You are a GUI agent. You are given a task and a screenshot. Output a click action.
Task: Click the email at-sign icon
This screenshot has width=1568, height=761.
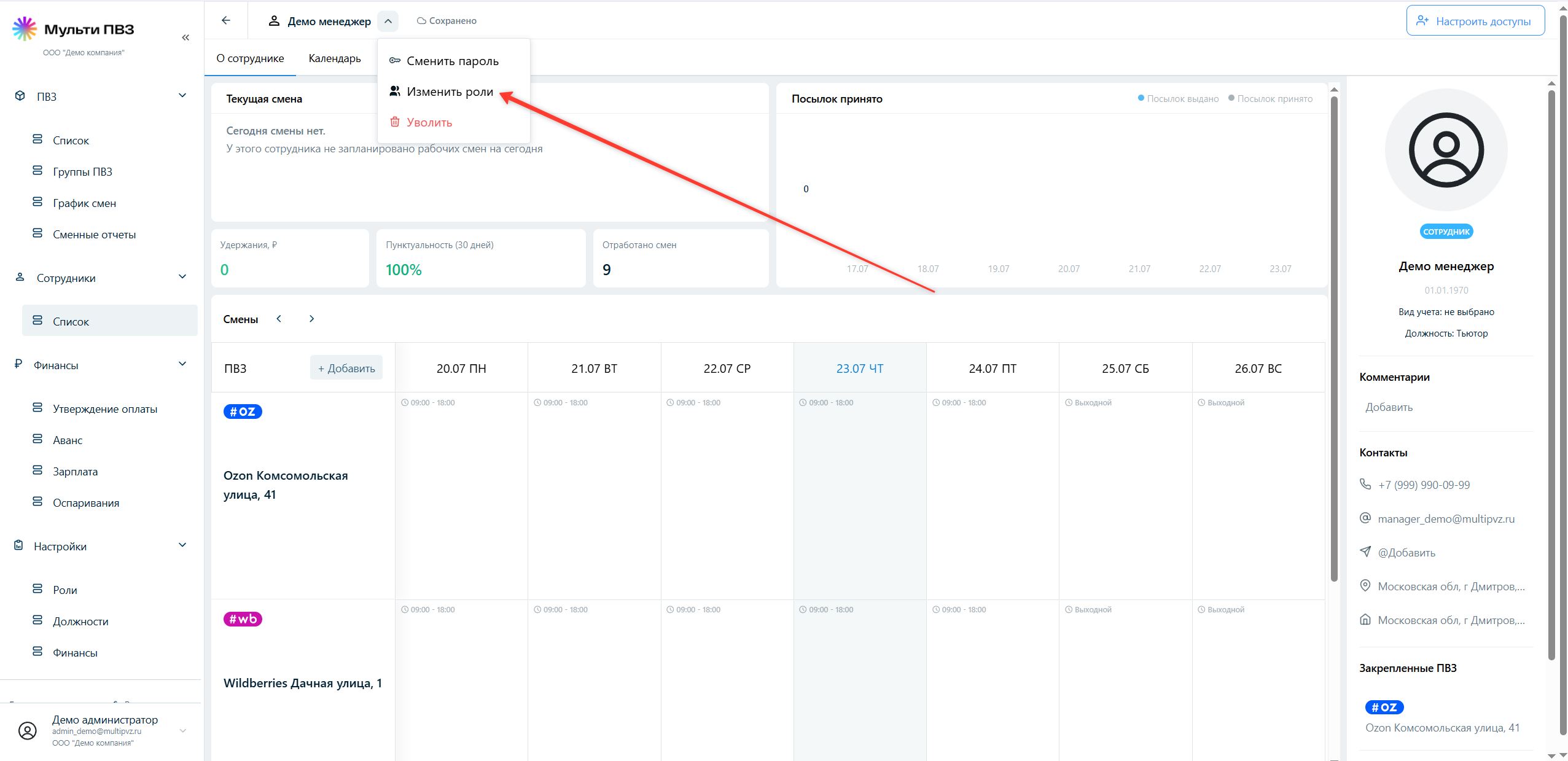click(x=1365, y=518)
